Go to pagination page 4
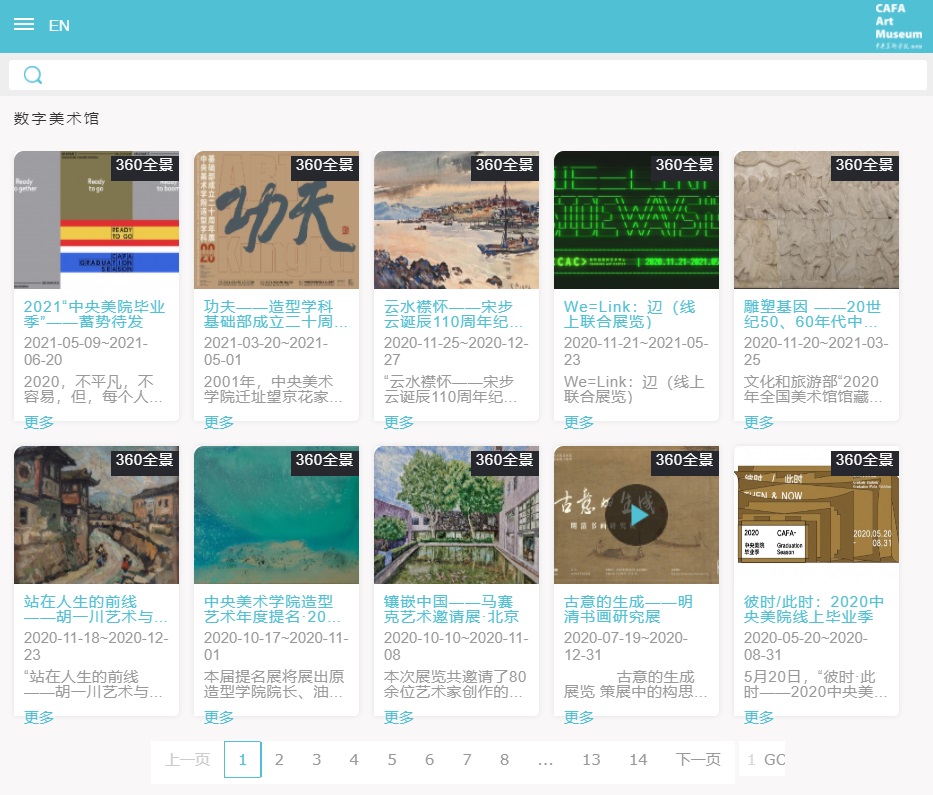The height and width of the screenshot is (795, 933). click(x=354, y=760)
